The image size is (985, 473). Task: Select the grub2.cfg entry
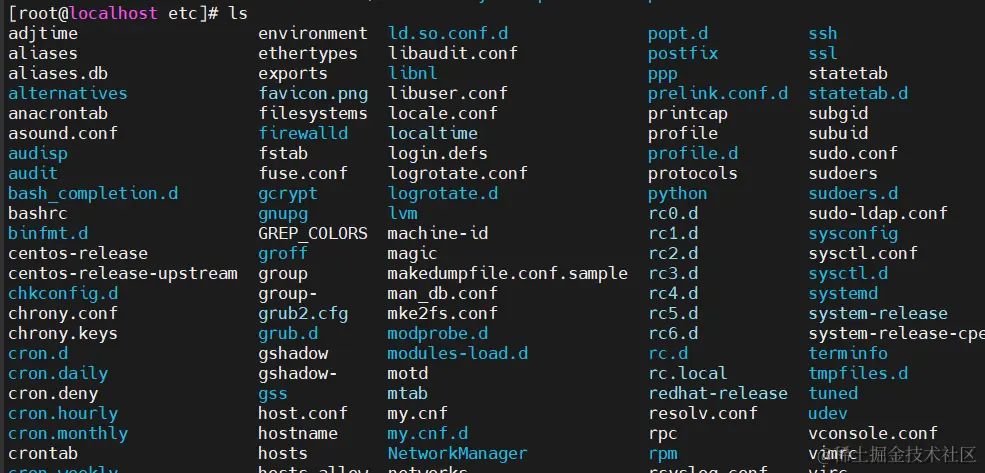click(302, 313)
